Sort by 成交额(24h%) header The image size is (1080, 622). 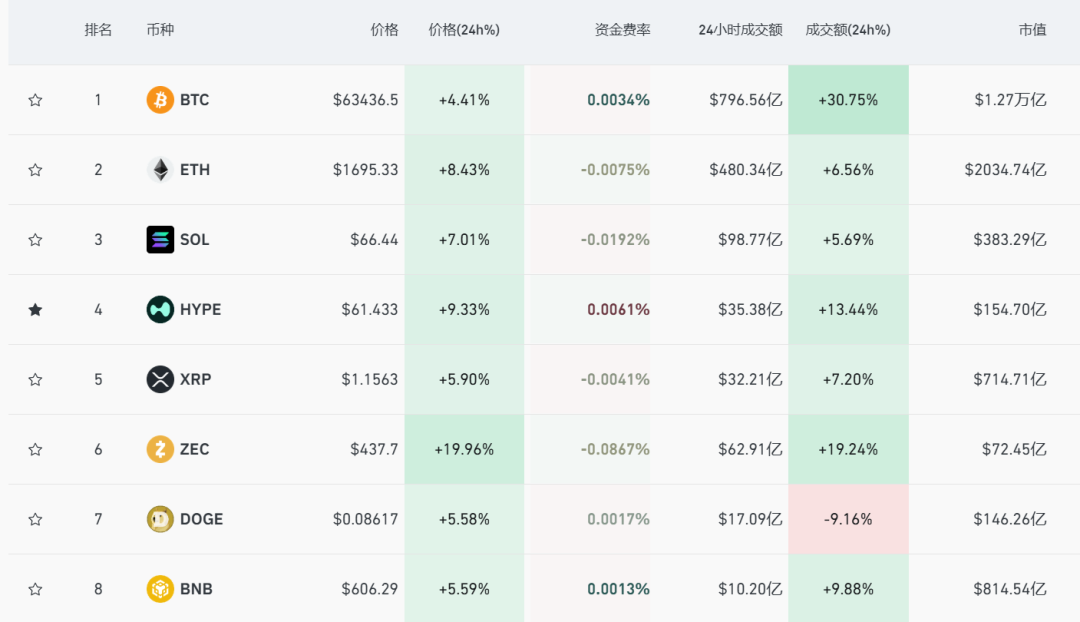[x=848, y=30]
